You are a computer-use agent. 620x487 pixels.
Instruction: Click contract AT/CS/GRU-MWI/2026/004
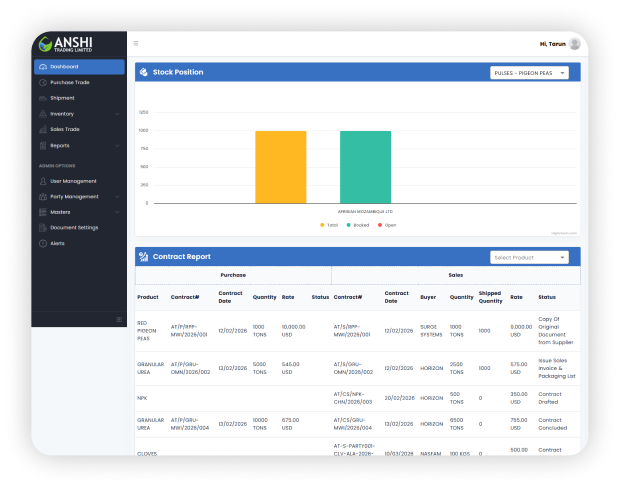coord(353,424)
